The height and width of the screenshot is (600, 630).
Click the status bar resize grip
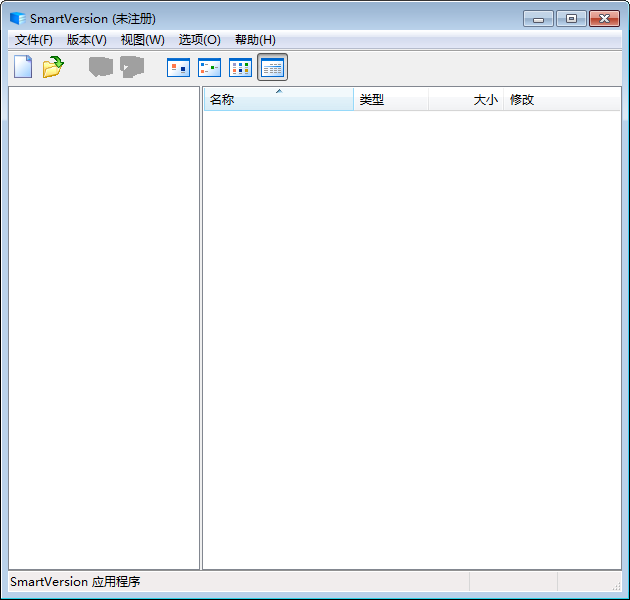click(x=616, y=586)
